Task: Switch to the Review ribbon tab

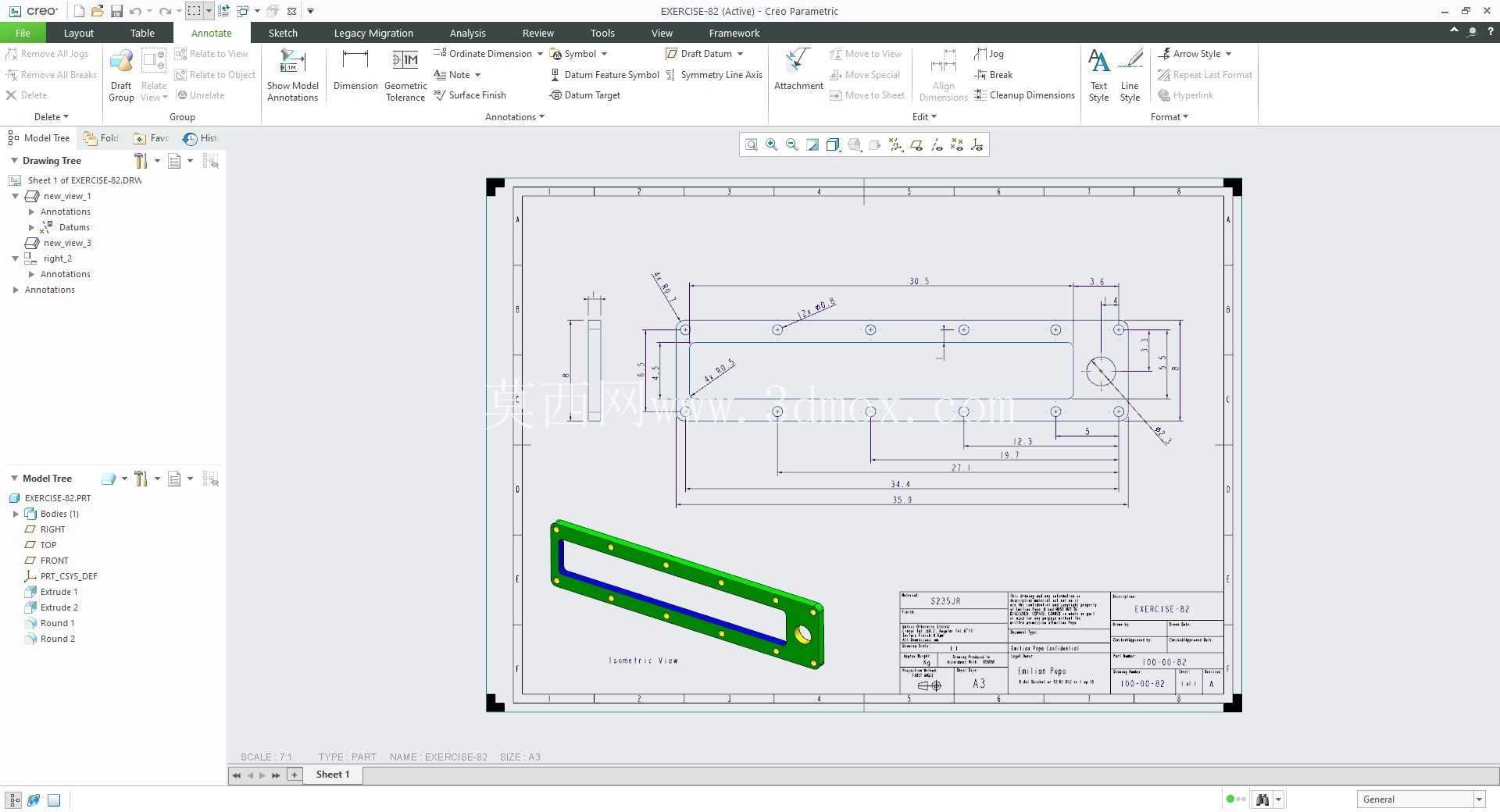Action: (537, 33)
